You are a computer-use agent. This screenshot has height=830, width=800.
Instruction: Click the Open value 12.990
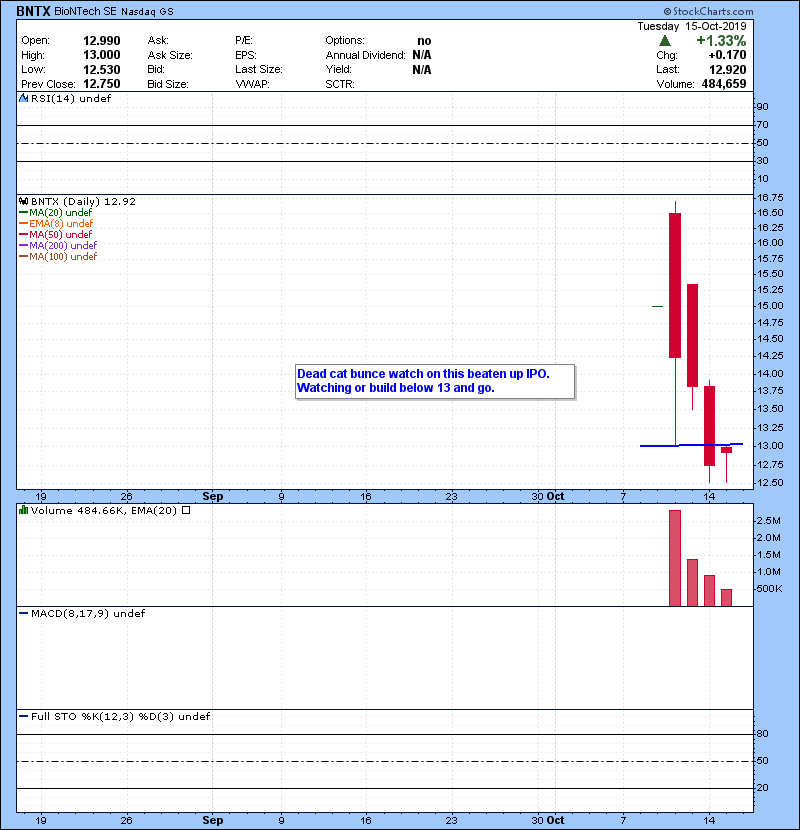[102, 41]
